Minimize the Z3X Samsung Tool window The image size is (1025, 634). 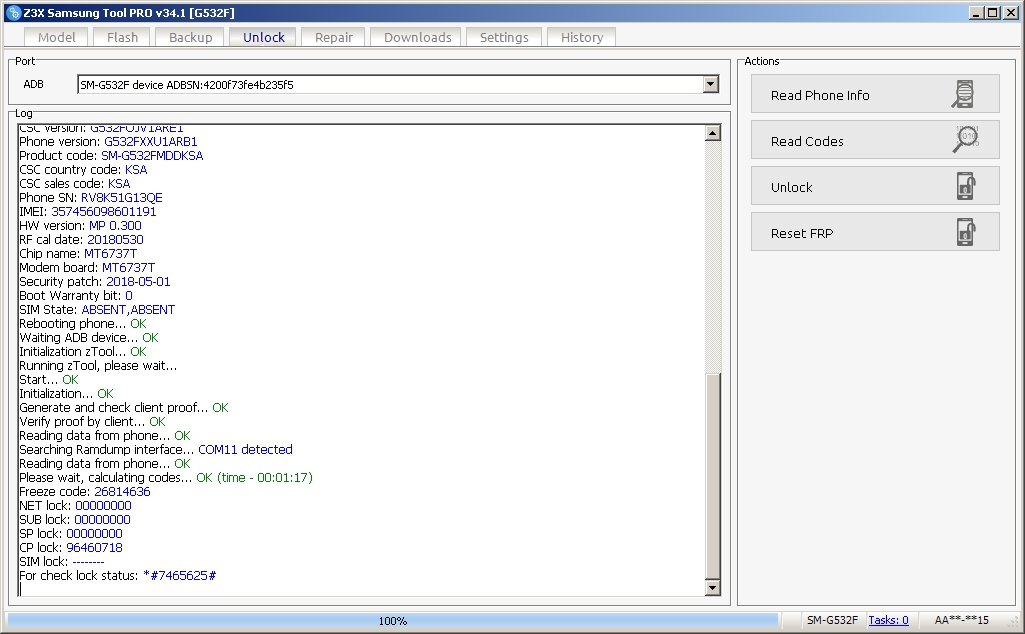976,12
